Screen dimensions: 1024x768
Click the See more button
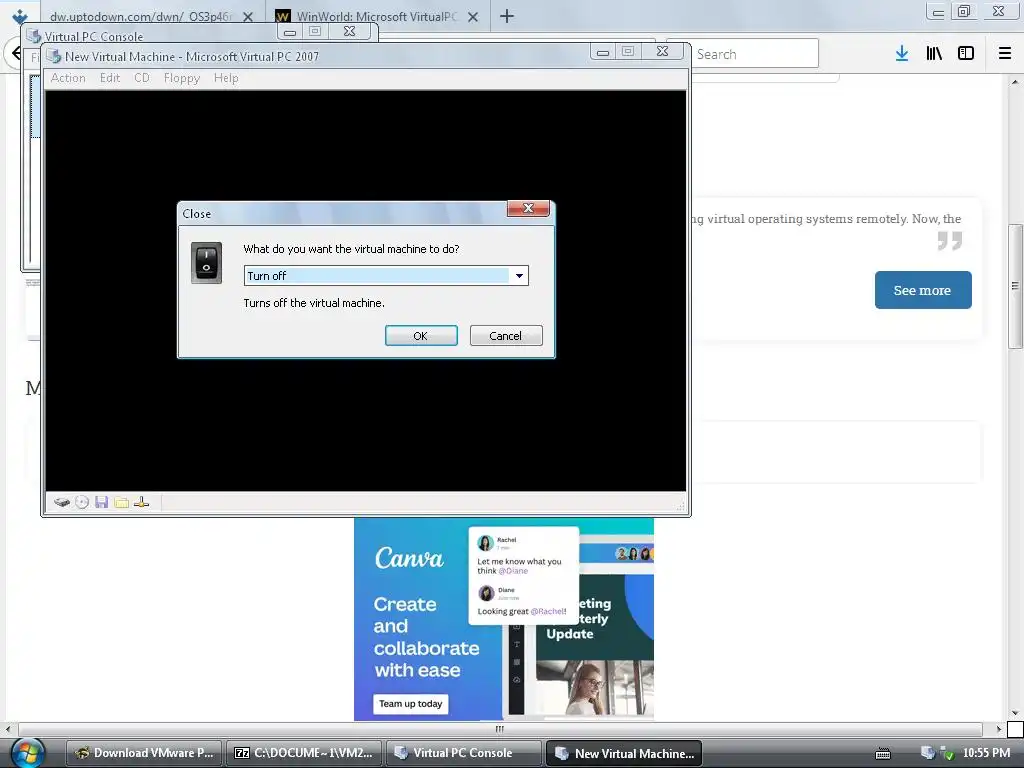point(923,290)
